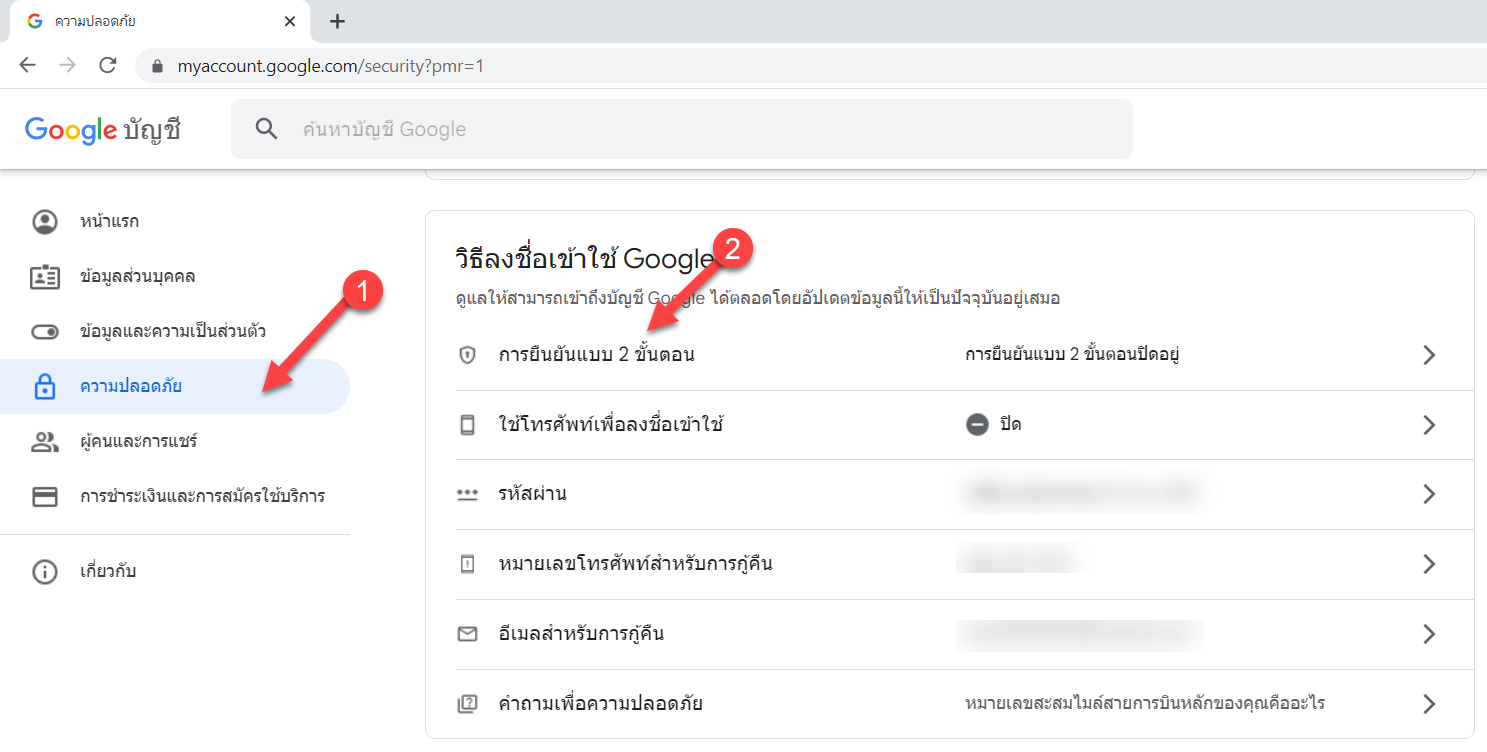Click the blue padlock ความปลอดภัย icon
1487x752 pixels.
(45, 386)
